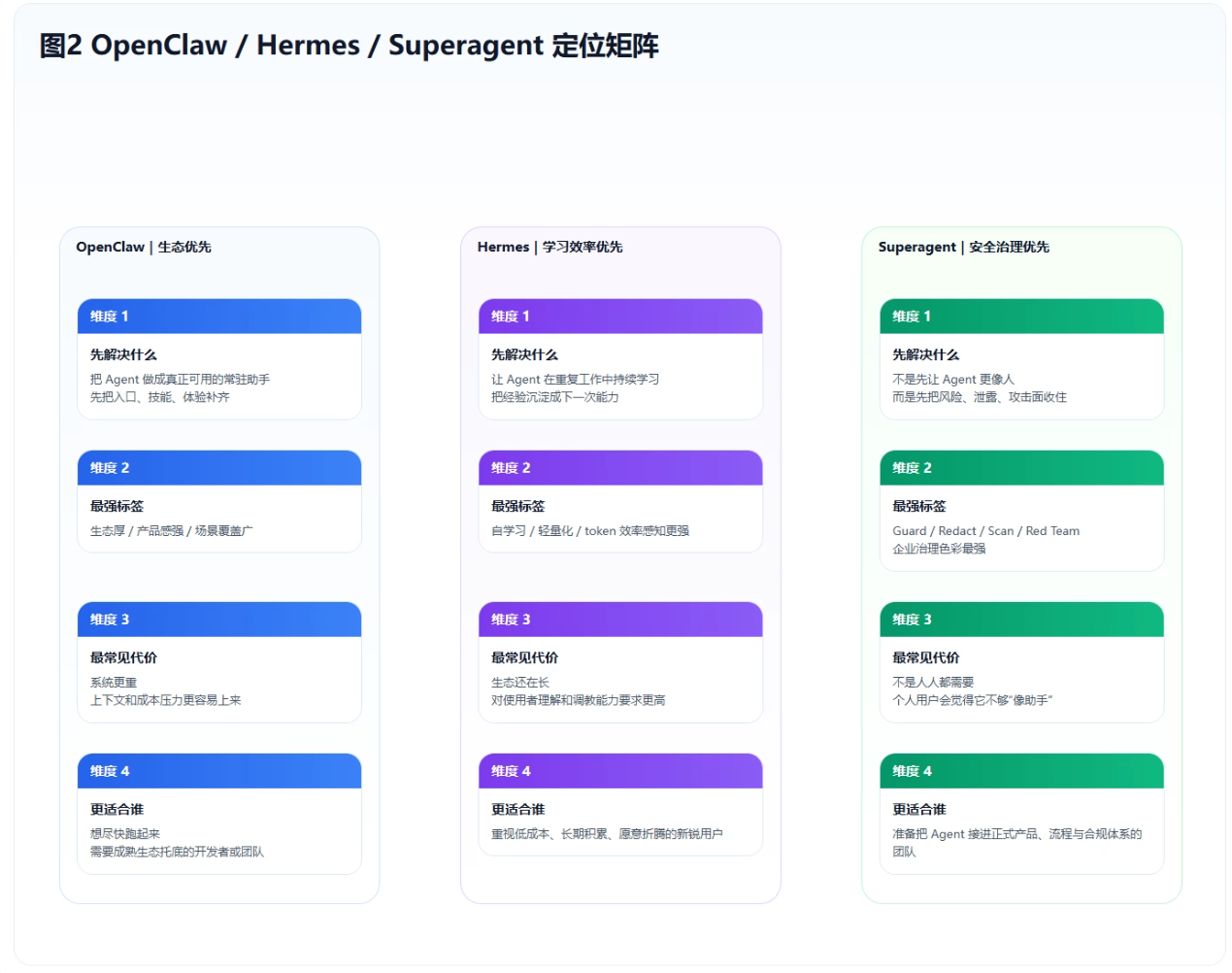Click the heading "OpenClaw | 生态优先"
This screenshot has width=1232, height=973.
(144, 247)
